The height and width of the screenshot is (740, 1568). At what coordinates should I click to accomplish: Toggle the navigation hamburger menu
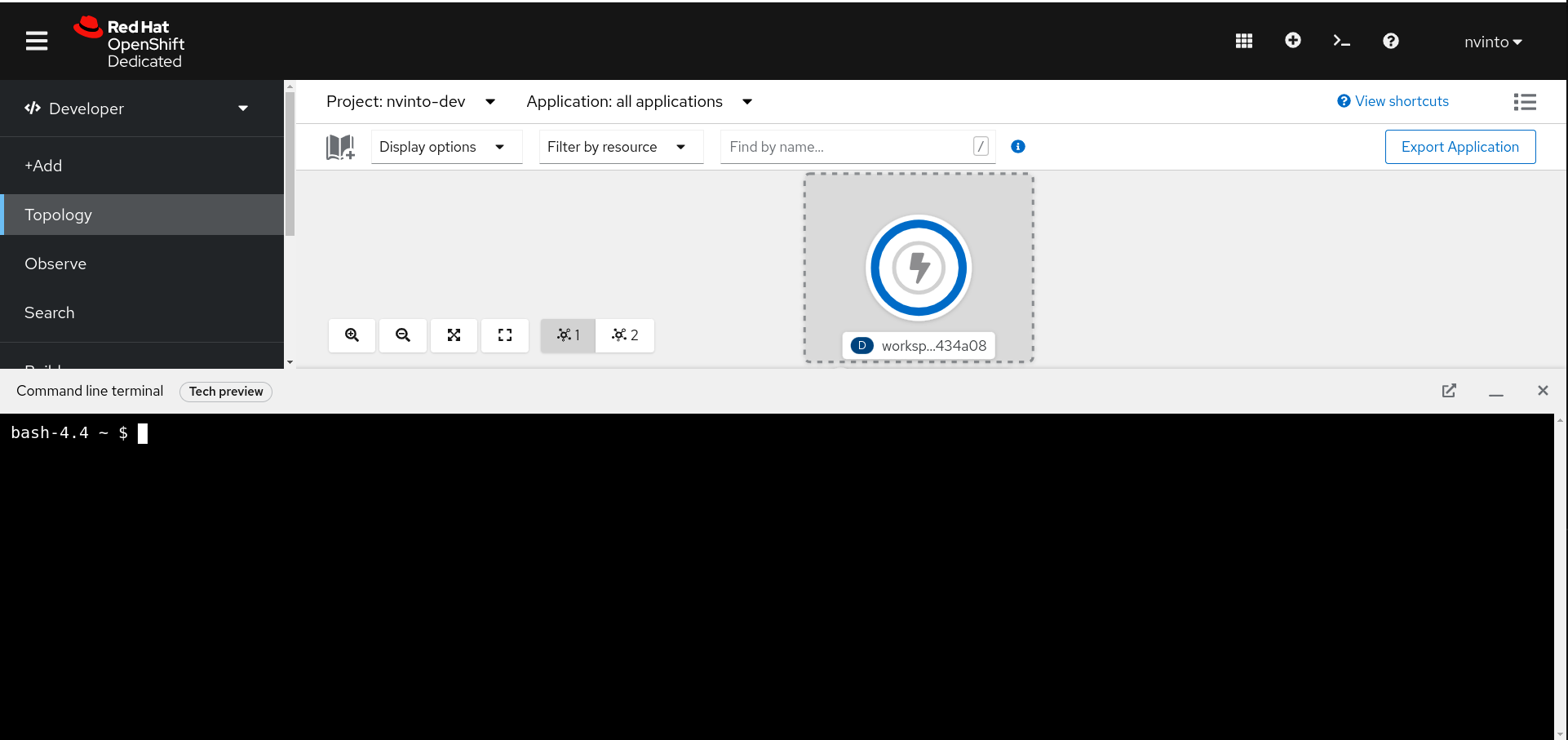(37, 41)
